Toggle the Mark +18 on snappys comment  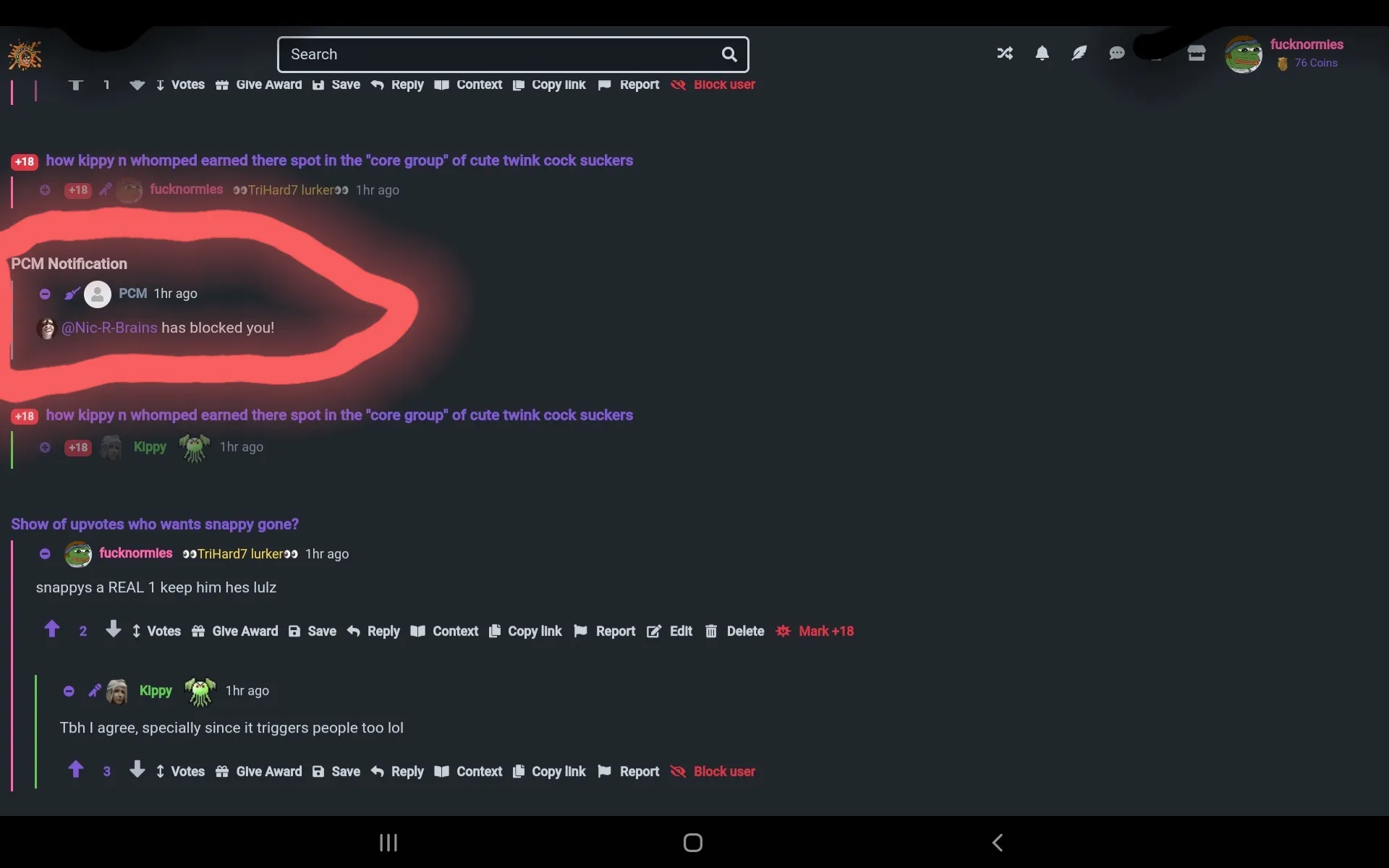pyautogui.click(x=826, y=631)
